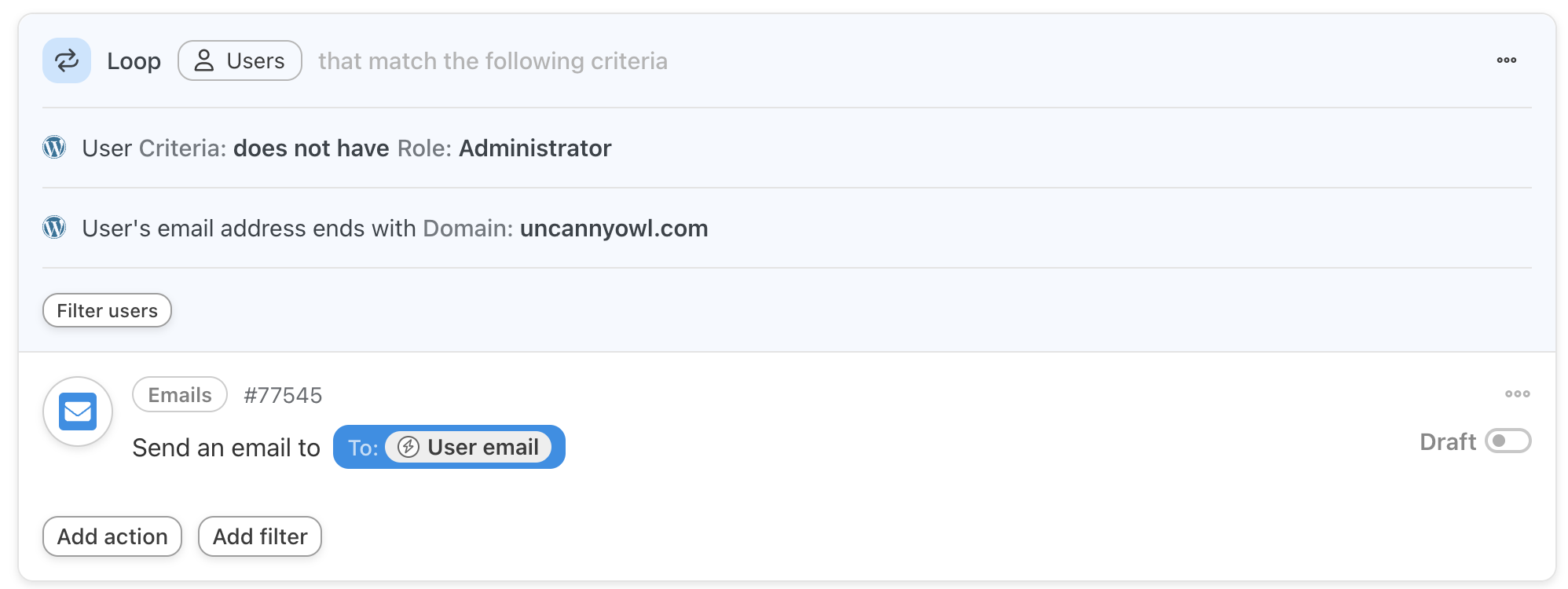Open the Loop three-dot options menu
Image resolution: width=1568 pixels, height=589 pixels.
(1506, 60)
